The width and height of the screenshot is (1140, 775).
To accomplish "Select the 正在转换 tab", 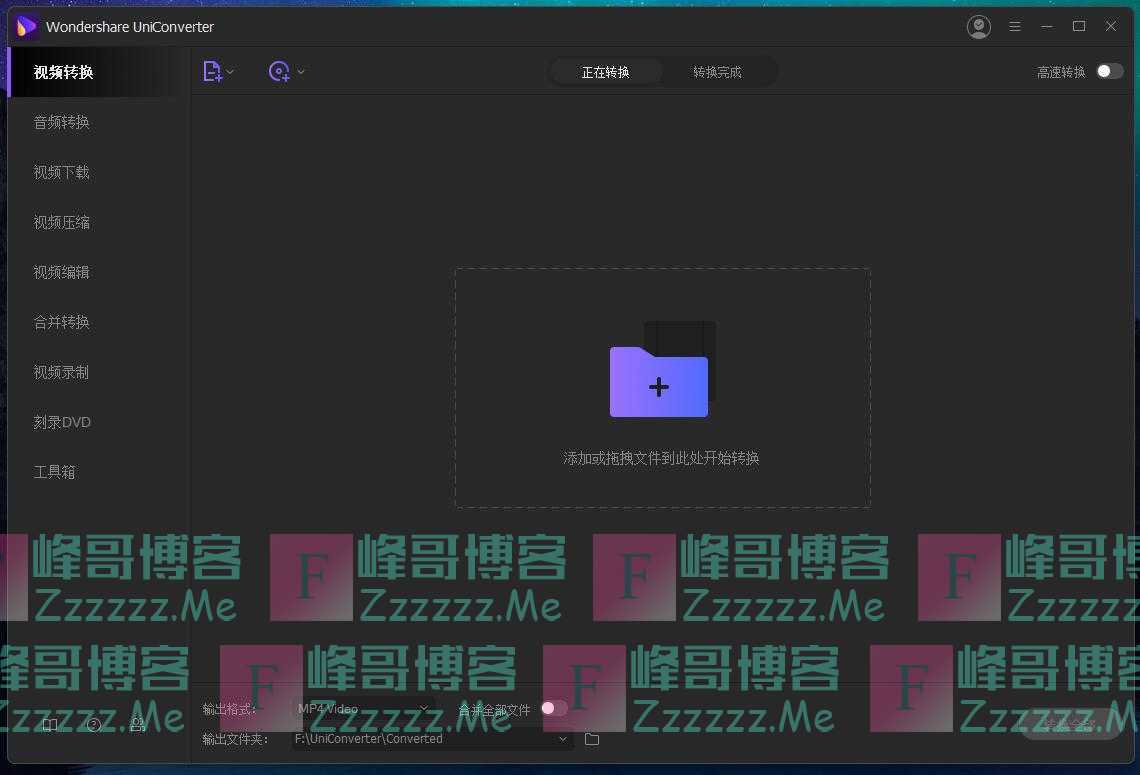I will click(605, 72).
